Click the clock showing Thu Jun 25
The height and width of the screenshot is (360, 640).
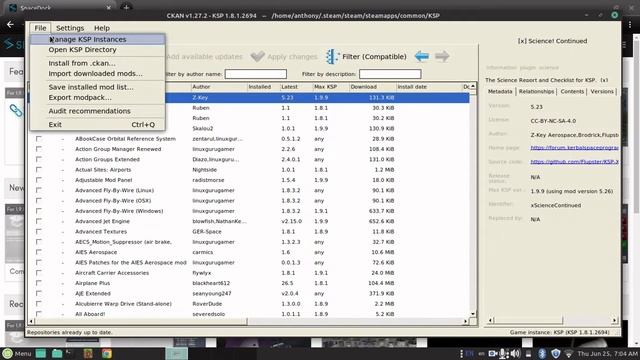click(607, 353)
